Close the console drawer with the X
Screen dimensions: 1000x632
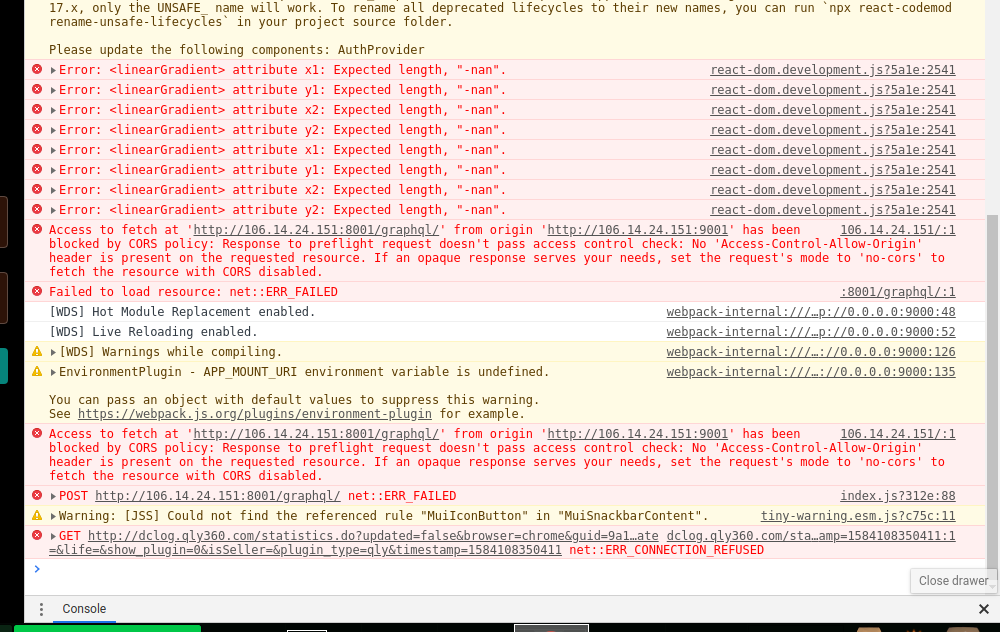coord(983,609)
